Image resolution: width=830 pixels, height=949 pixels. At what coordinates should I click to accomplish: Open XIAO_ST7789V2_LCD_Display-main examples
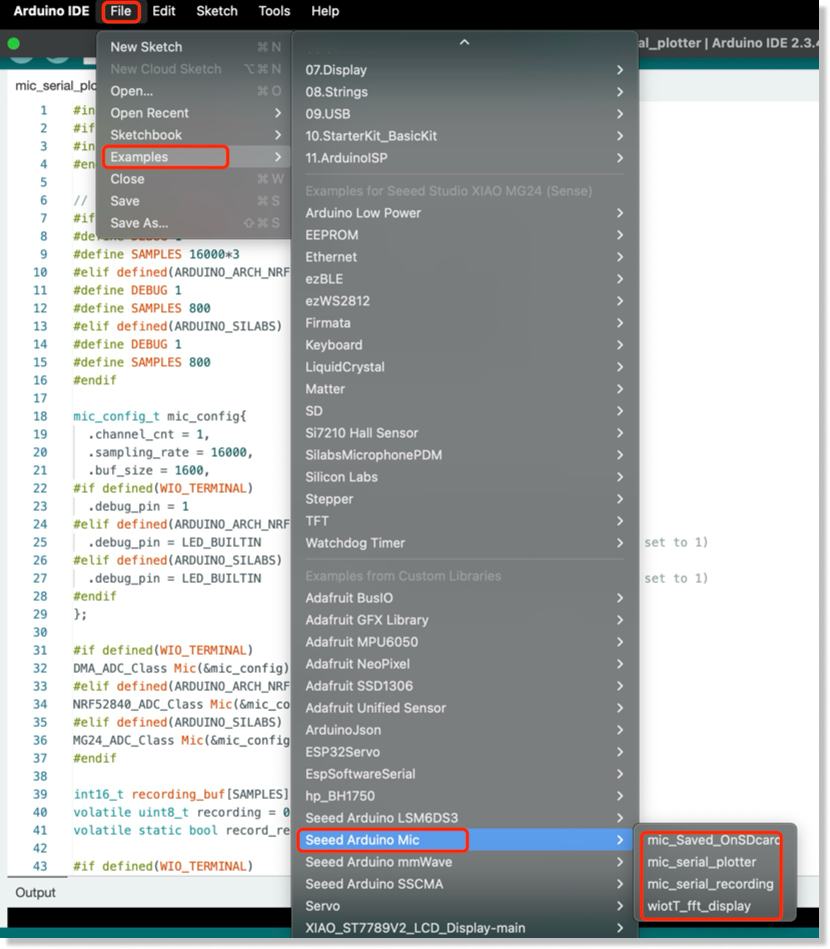(x=464, y=927)
